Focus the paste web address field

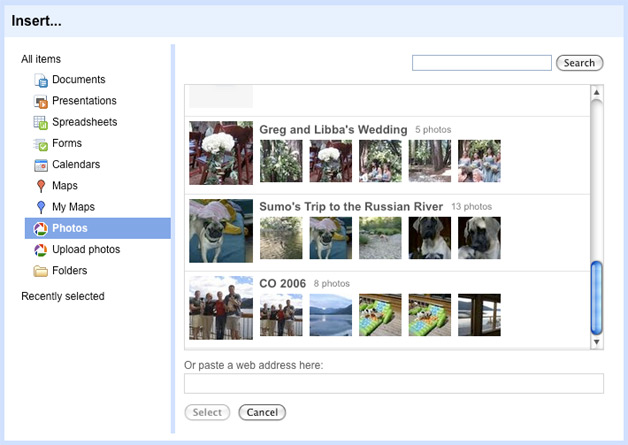394,383
